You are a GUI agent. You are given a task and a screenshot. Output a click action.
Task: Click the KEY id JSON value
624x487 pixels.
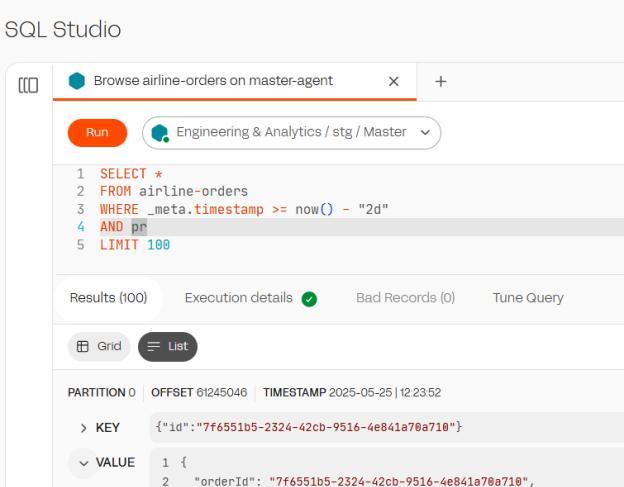[x=308, y=427]
